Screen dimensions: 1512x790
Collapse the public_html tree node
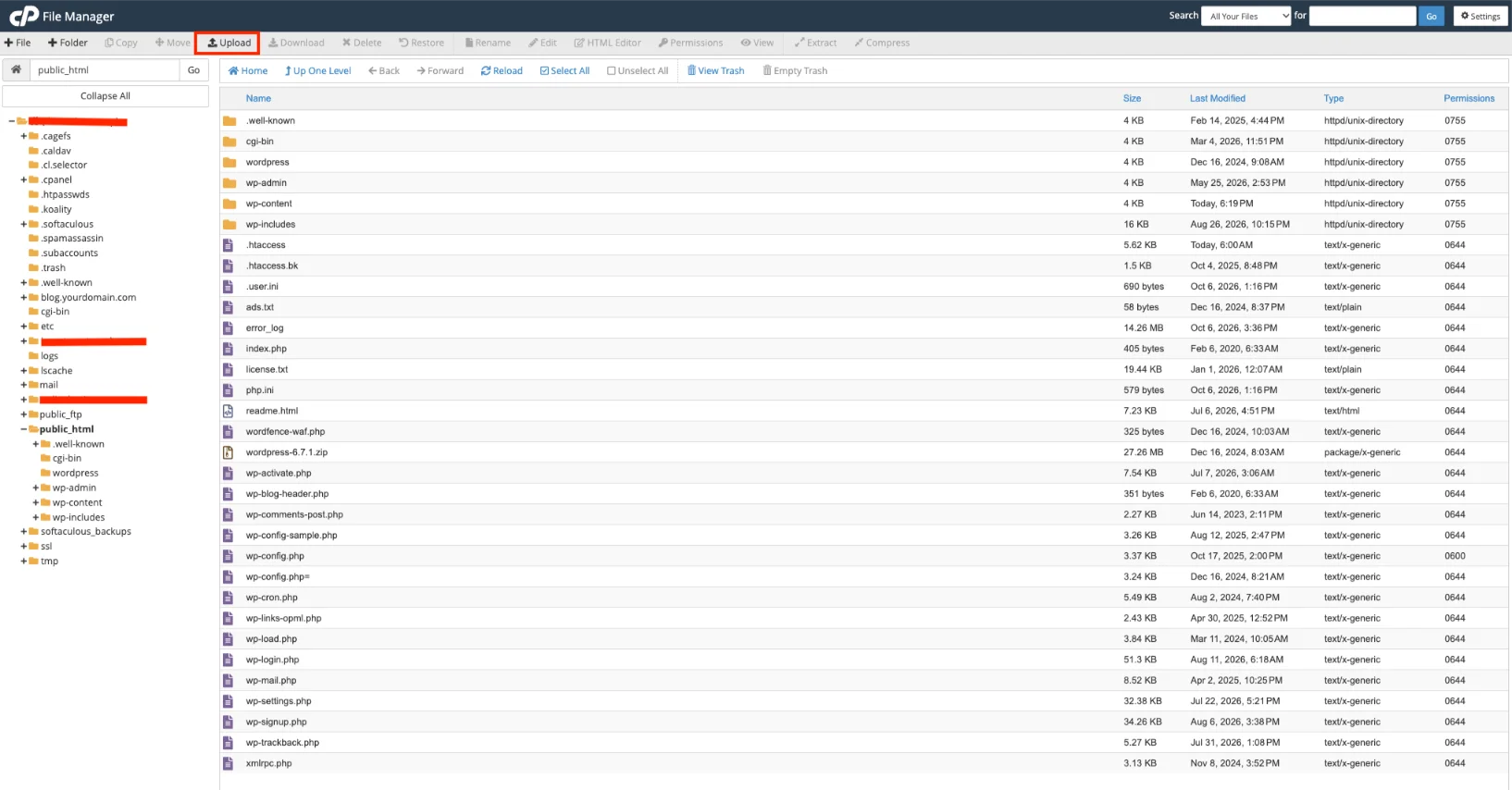tap(23, 429)
